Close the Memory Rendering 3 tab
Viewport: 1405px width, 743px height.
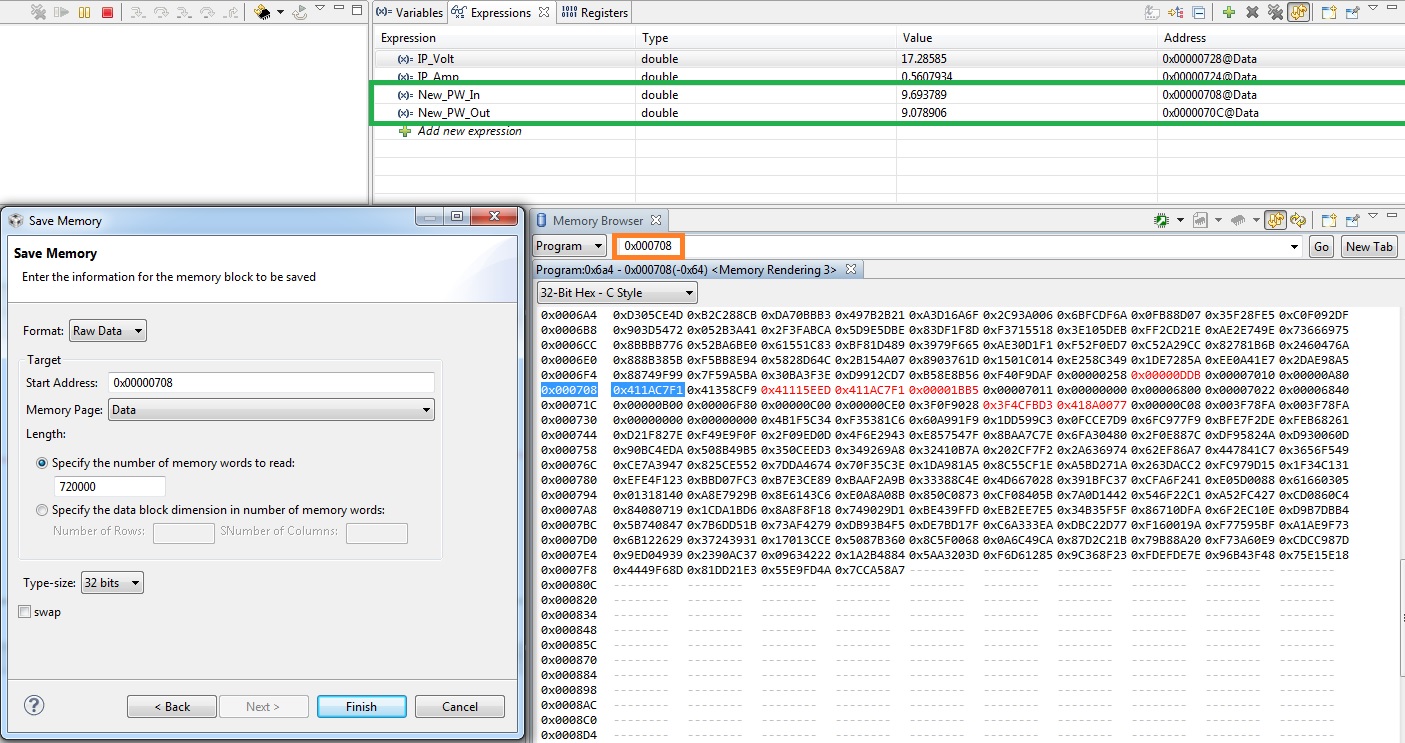(x=851, y=269)
